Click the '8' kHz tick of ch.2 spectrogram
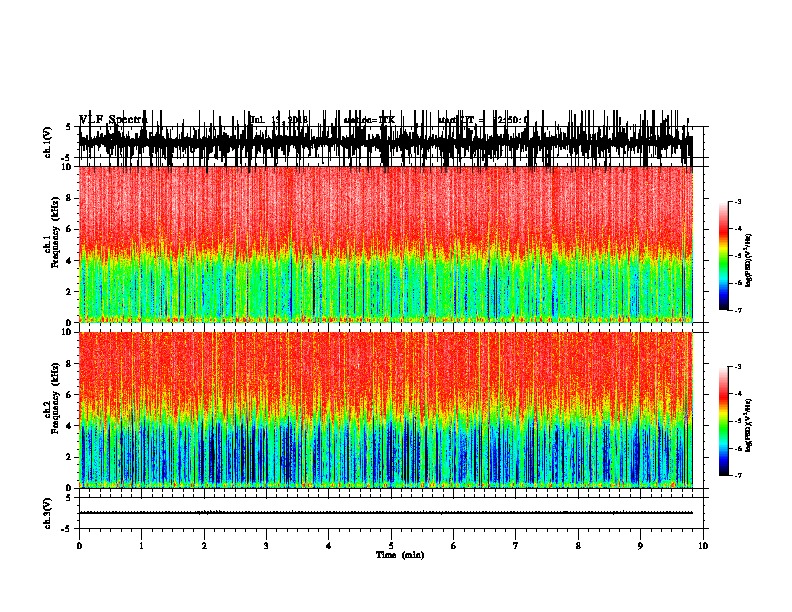 point(70,364)
